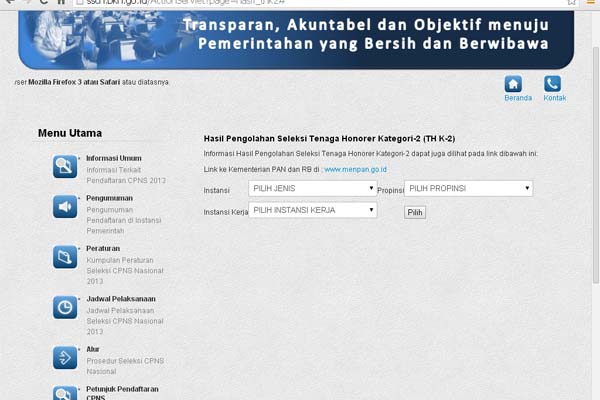Click the Kontak text label
The height and width of the screenshot is (400, 600).
click(x=555, y=98)
